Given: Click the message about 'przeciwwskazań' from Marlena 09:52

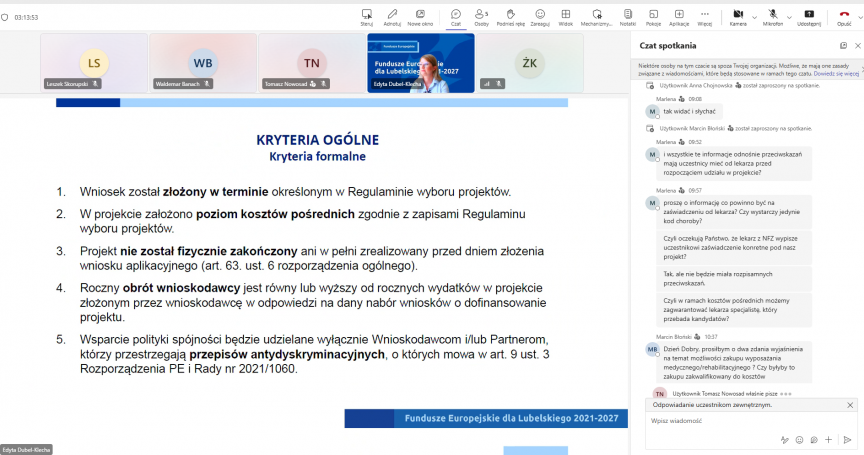Looking at the screenshot, I should click(x=734, y=164).
